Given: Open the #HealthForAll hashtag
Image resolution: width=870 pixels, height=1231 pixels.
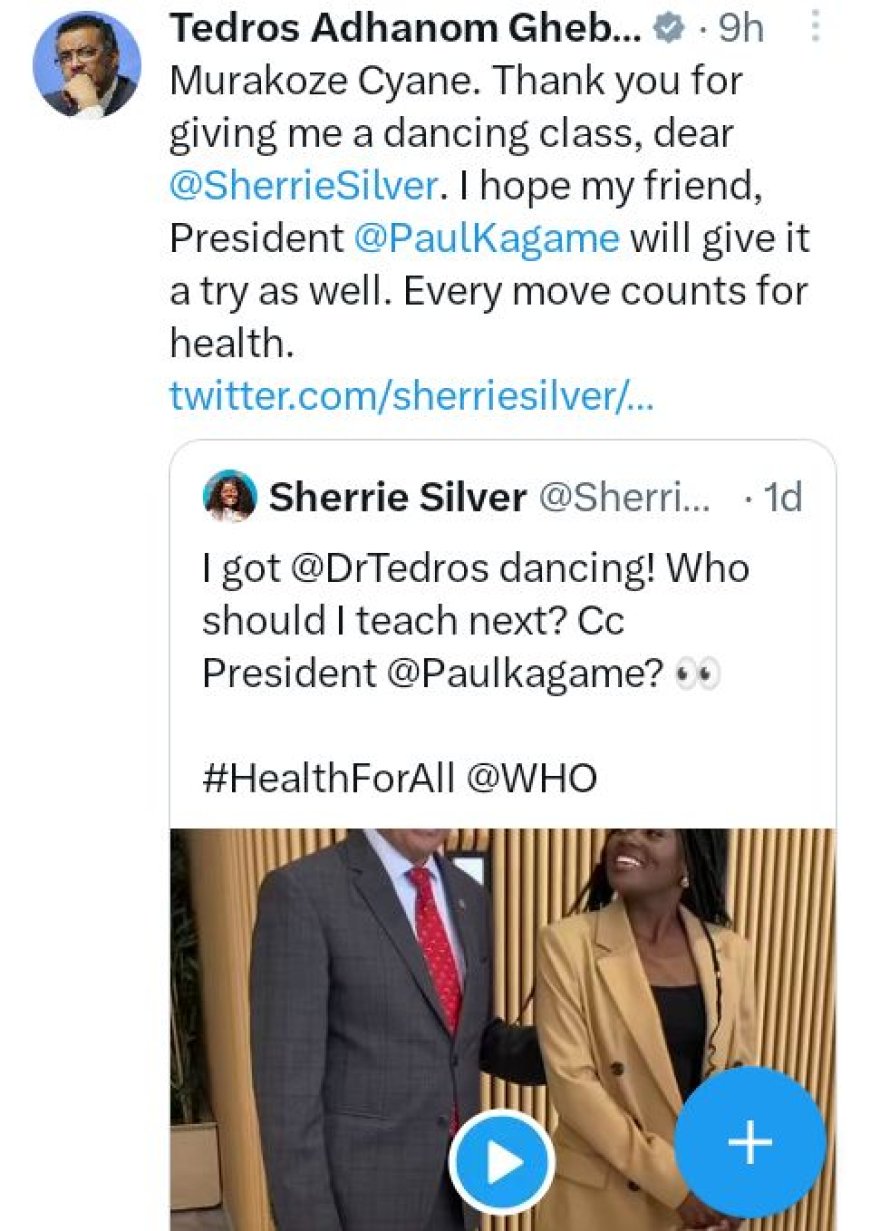Looking at the screenshot, I should 328,779.
